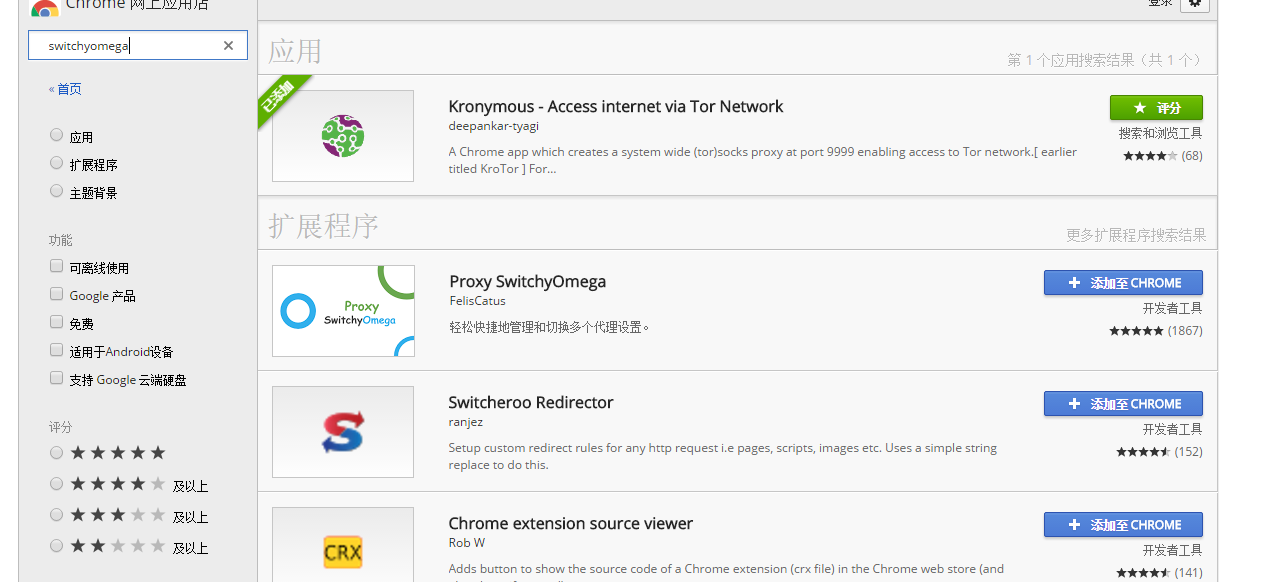The image size is (1269, 582).
Task: Select the 主题背景 radio button
Action: point(57,192)
